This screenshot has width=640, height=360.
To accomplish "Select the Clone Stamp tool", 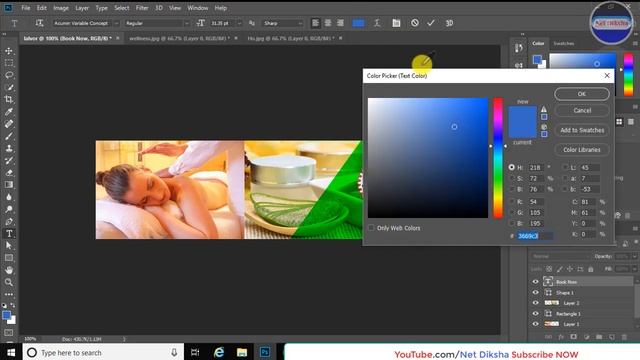I will (9, 148).
